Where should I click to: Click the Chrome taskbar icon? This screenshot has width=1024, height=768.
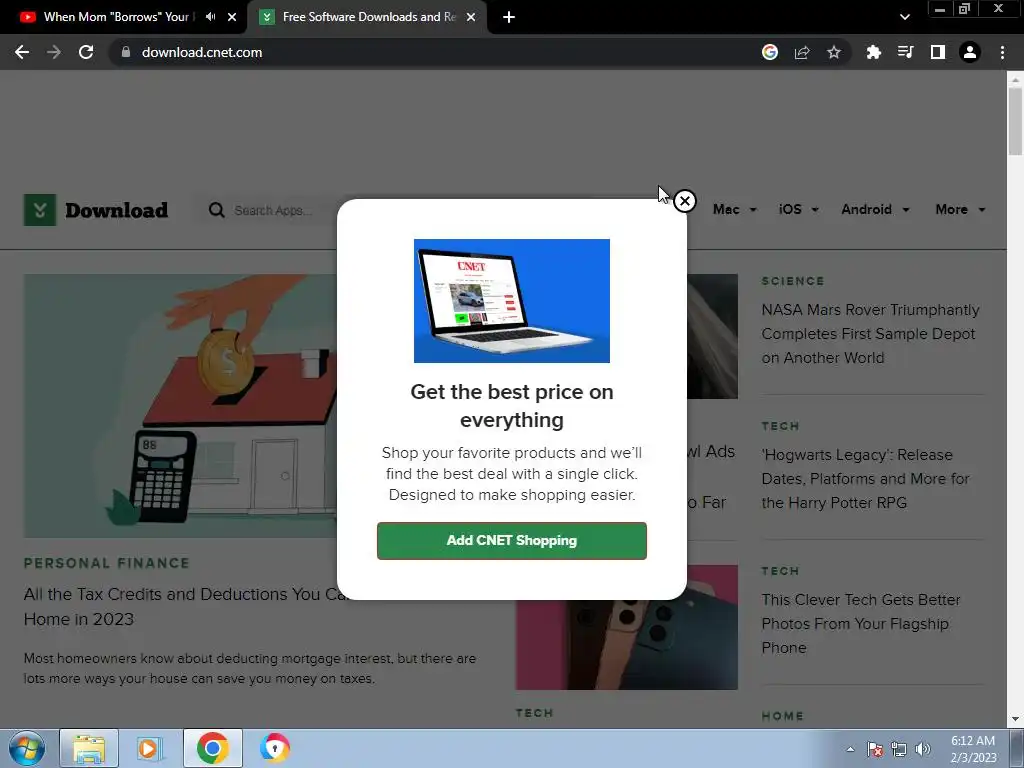212,748
